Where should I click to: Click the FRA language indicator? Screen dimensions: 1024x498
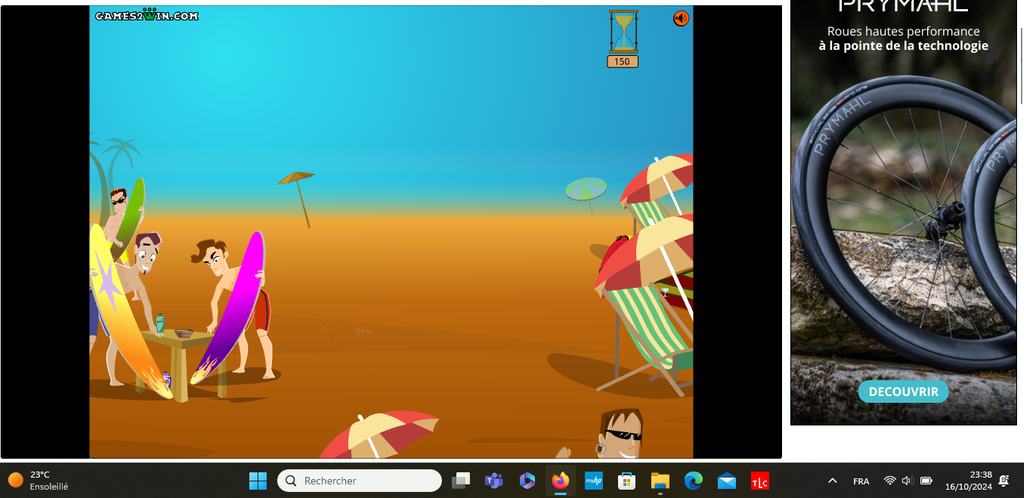tap(861, 481)
